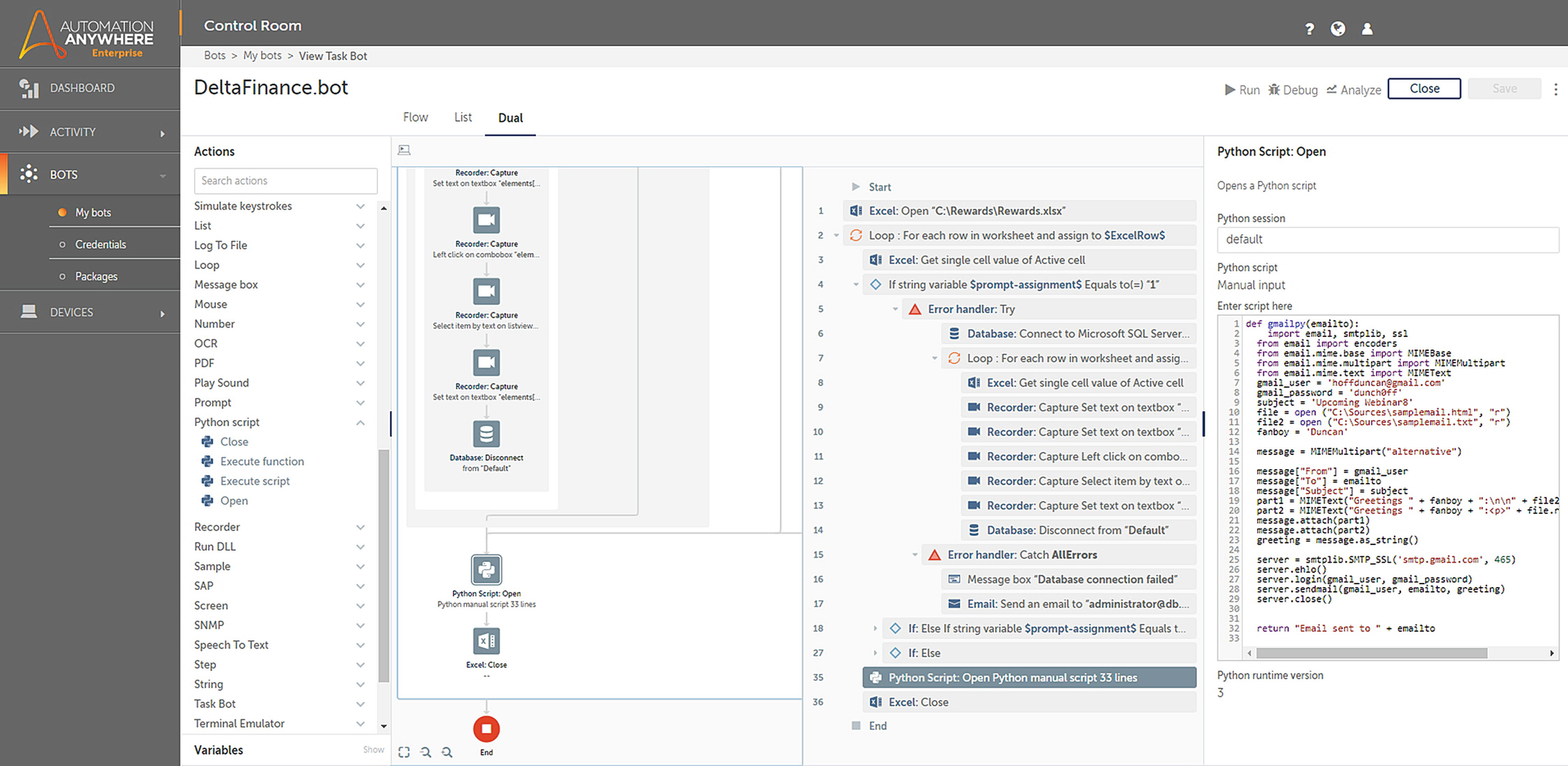Collapse the Catch AllErrors handler on line 15

coord(915,555)
